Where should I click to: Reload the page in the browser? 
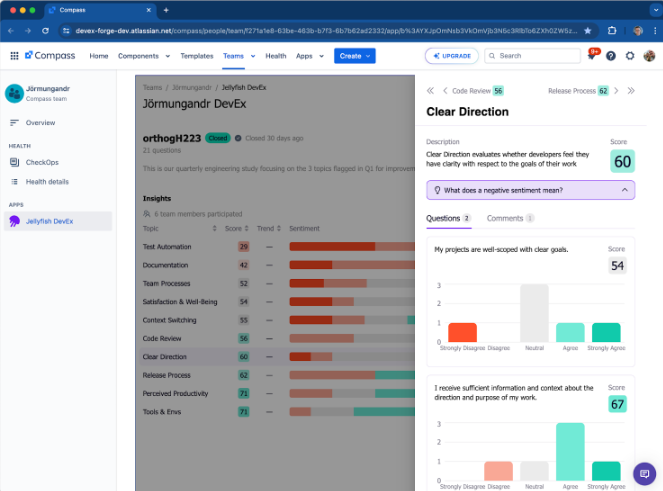46,31
